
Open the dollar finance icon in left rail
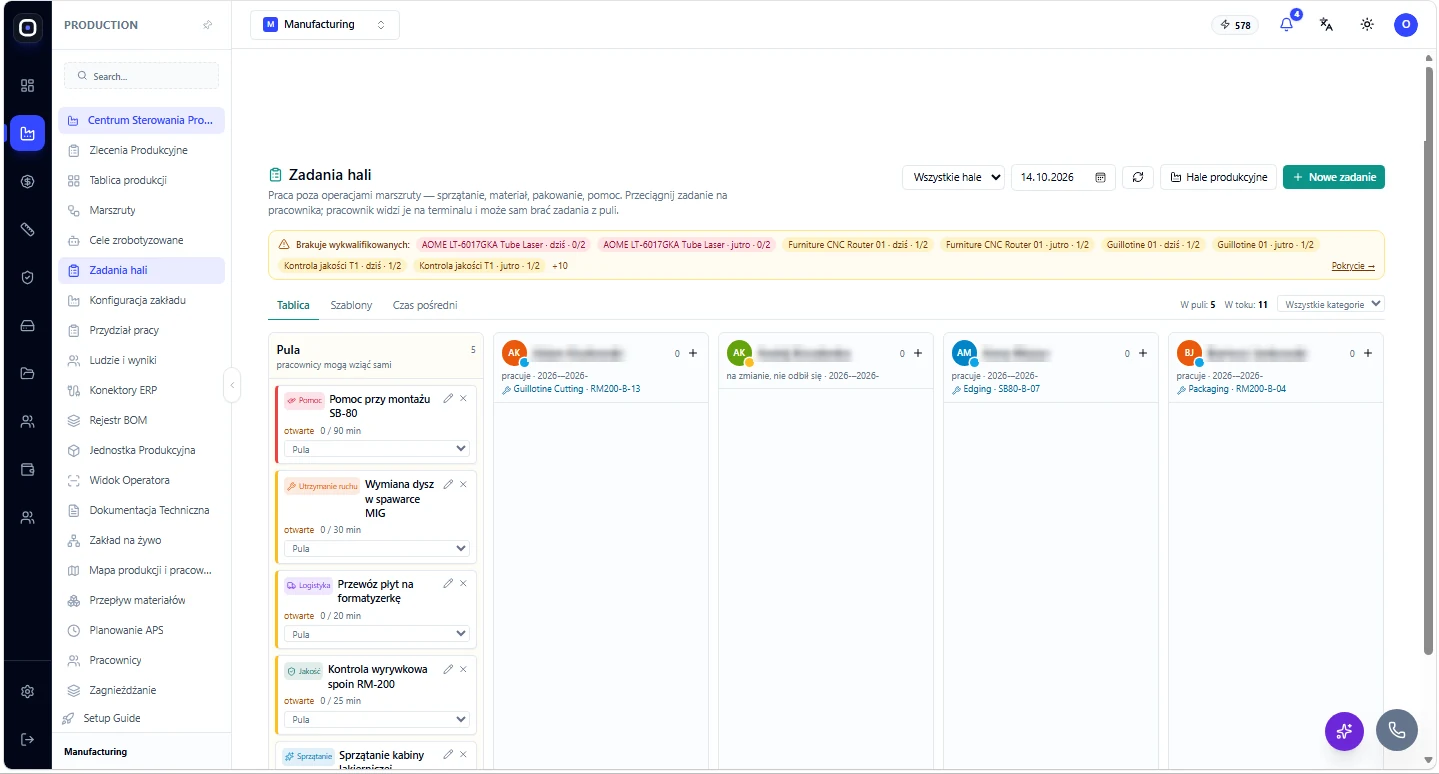(x=27, y=181)
